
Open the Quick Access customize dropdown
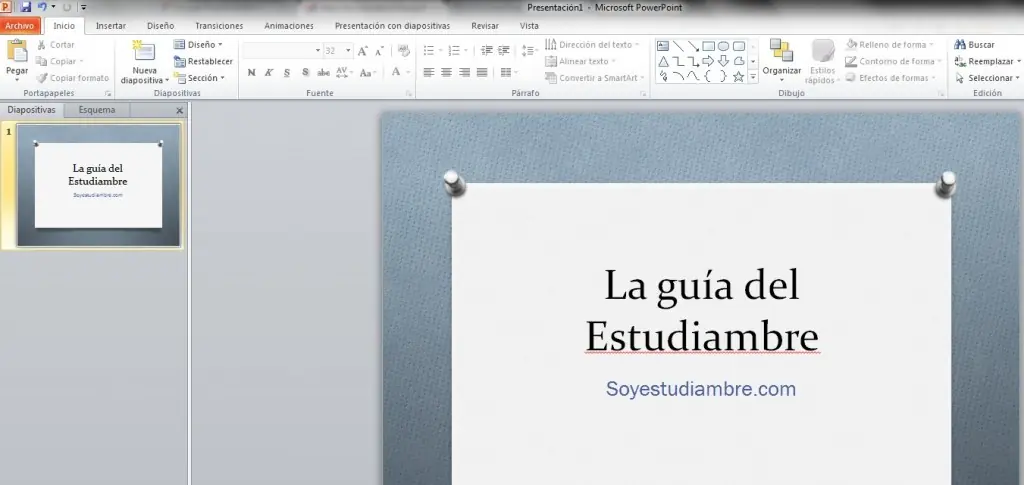(x=84, y=8)
